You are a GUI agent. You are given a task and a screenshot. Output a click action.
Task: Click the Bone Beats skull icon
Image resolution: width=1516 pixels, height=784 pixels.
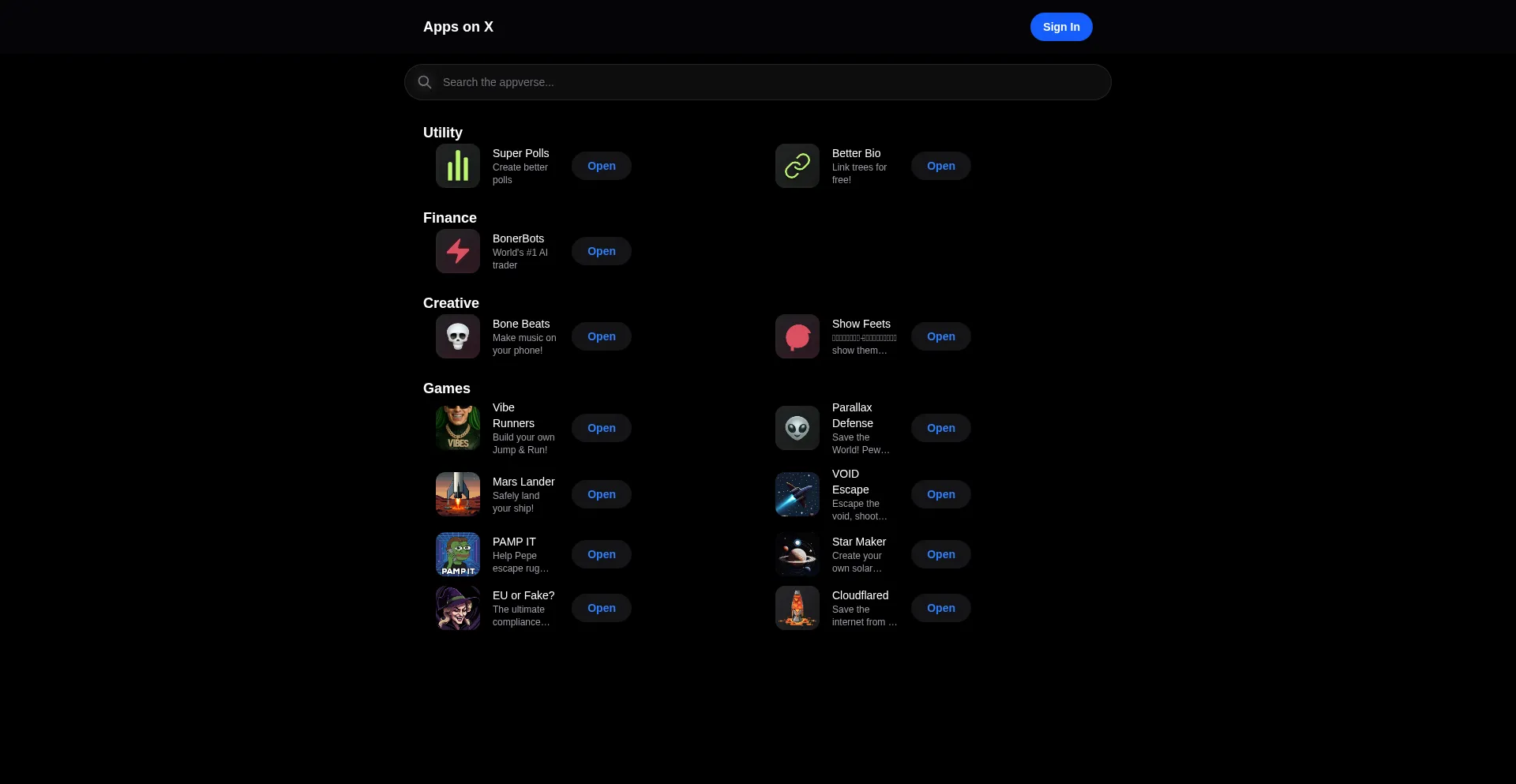click(x=458, y=336)
